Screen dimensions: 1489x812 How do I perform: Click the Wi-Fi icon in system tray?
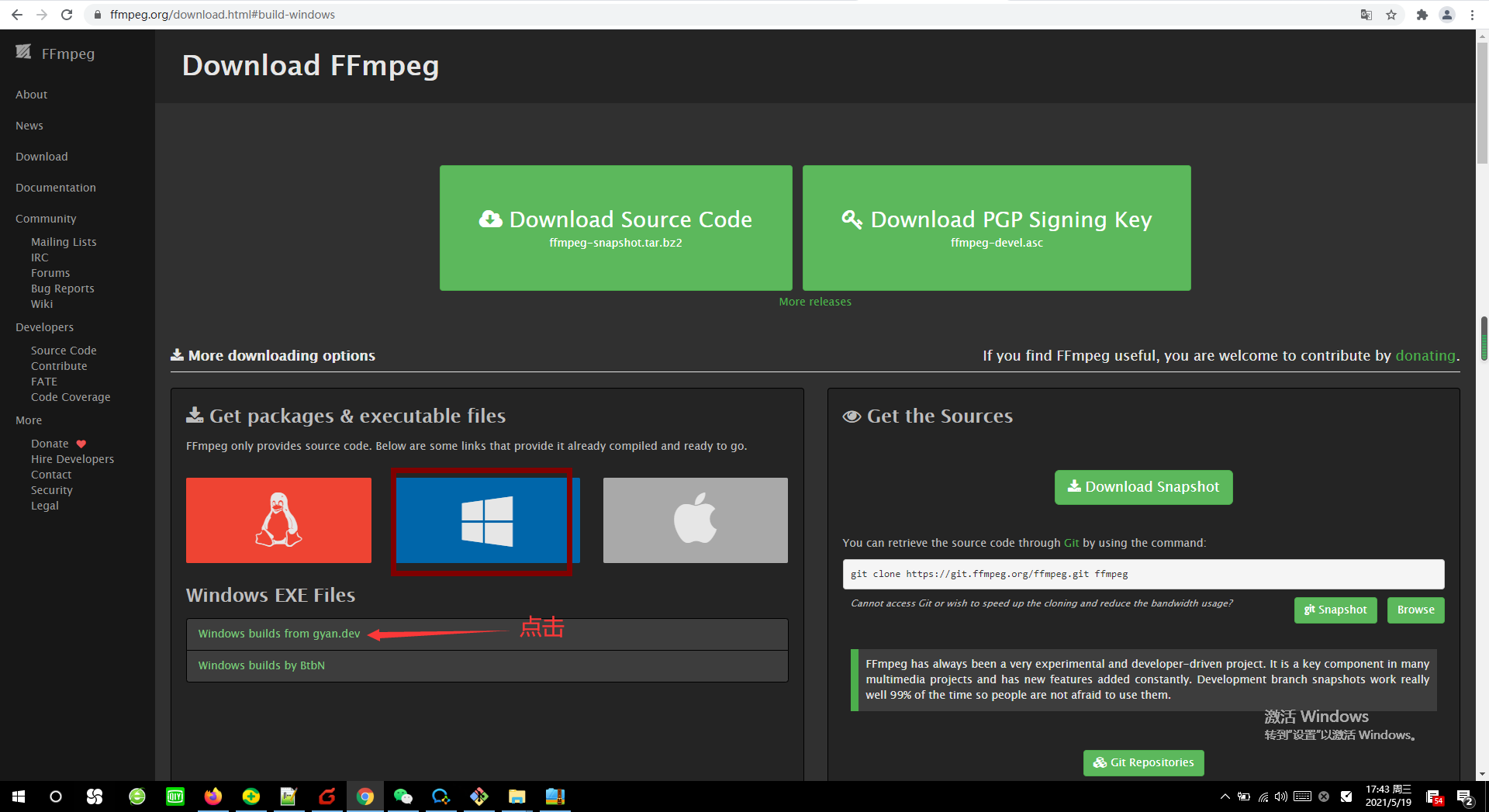pyautogui.click(x=1262, y=796)
